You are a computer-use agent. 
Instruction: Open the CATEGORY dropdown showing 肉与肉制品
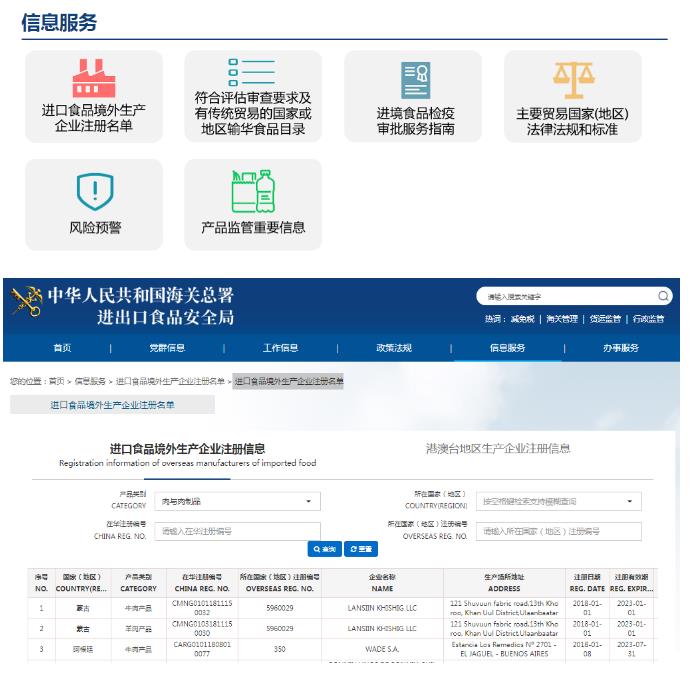(238, 501)
